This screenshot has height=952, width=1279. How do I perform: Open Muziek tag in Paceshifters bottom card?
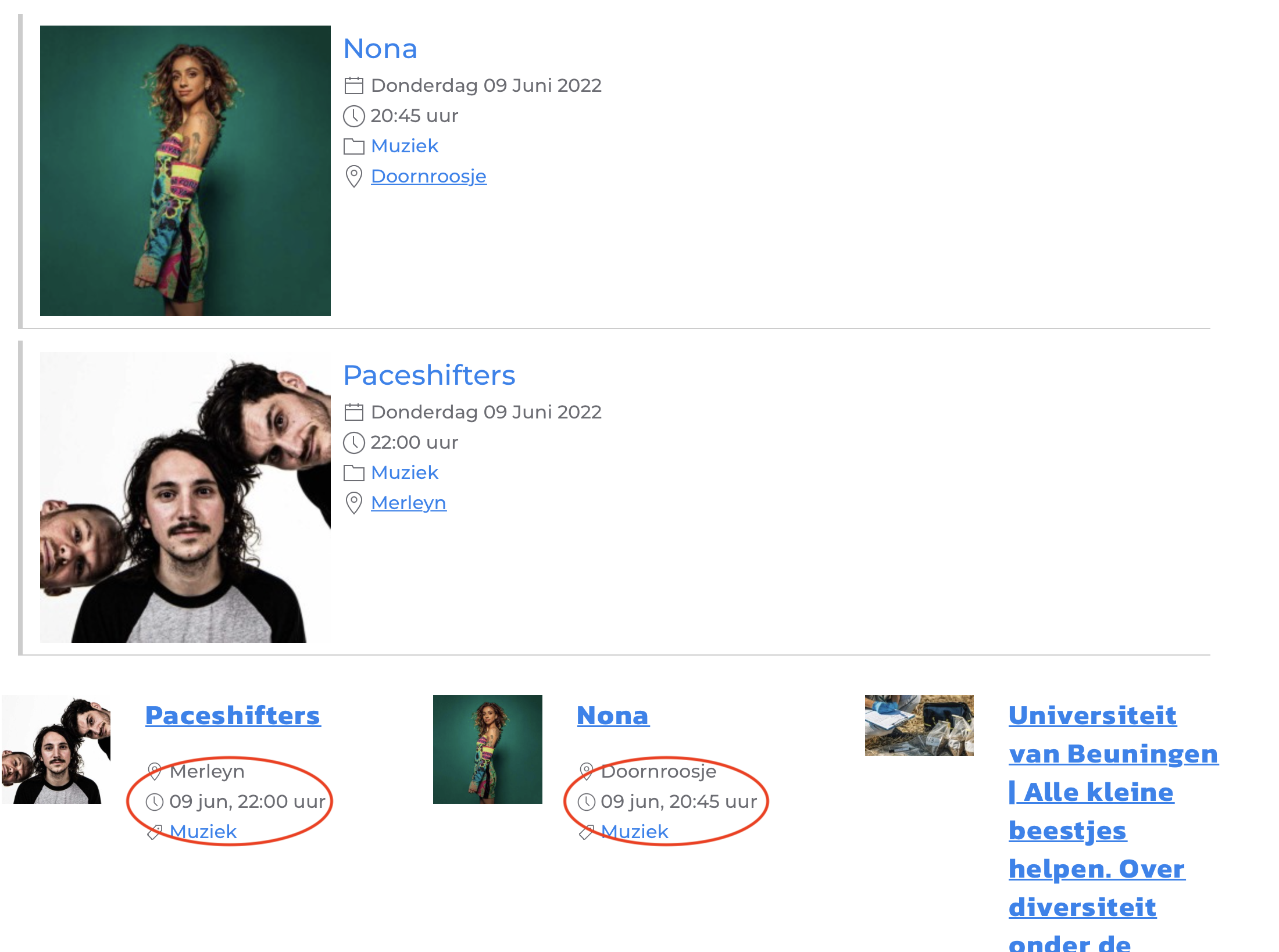pos(203,832)
